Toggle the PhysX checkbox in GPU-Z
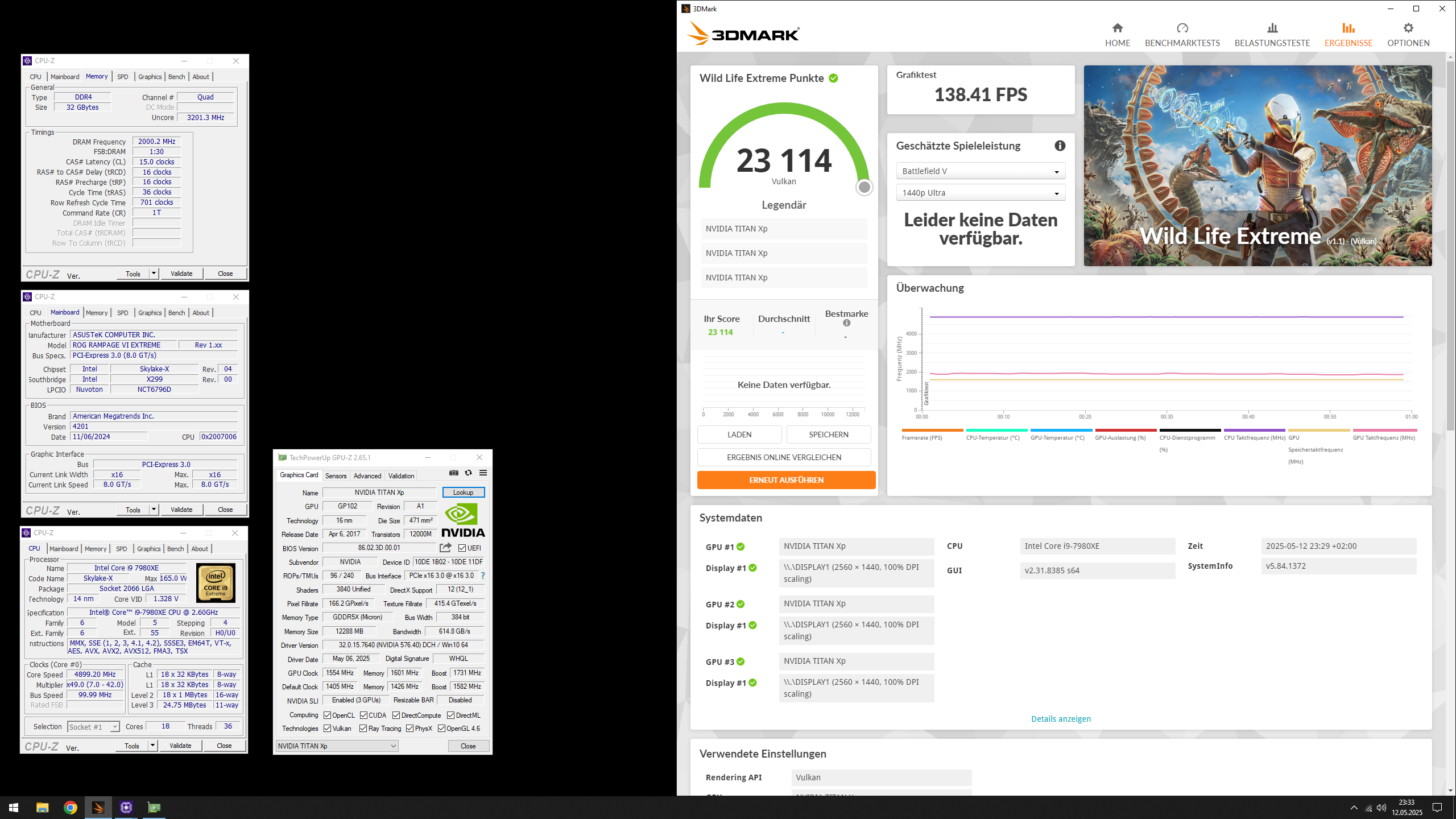 coord(409,729)
